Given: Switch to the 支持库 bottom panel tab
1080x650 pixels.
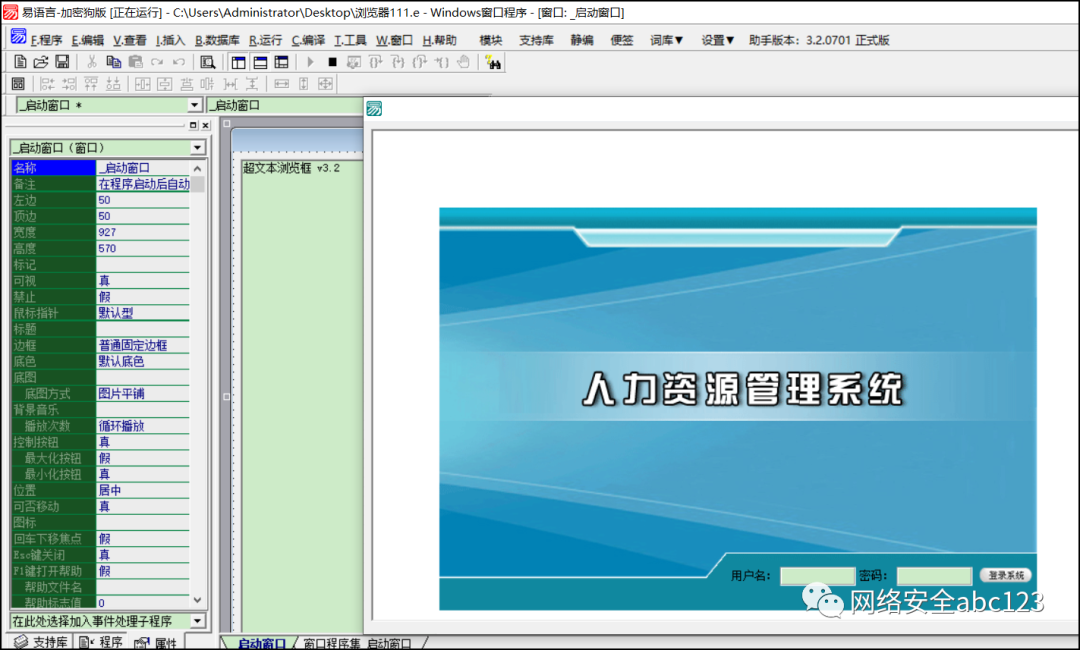Looking at the screenshot, I should coord(41,642).
